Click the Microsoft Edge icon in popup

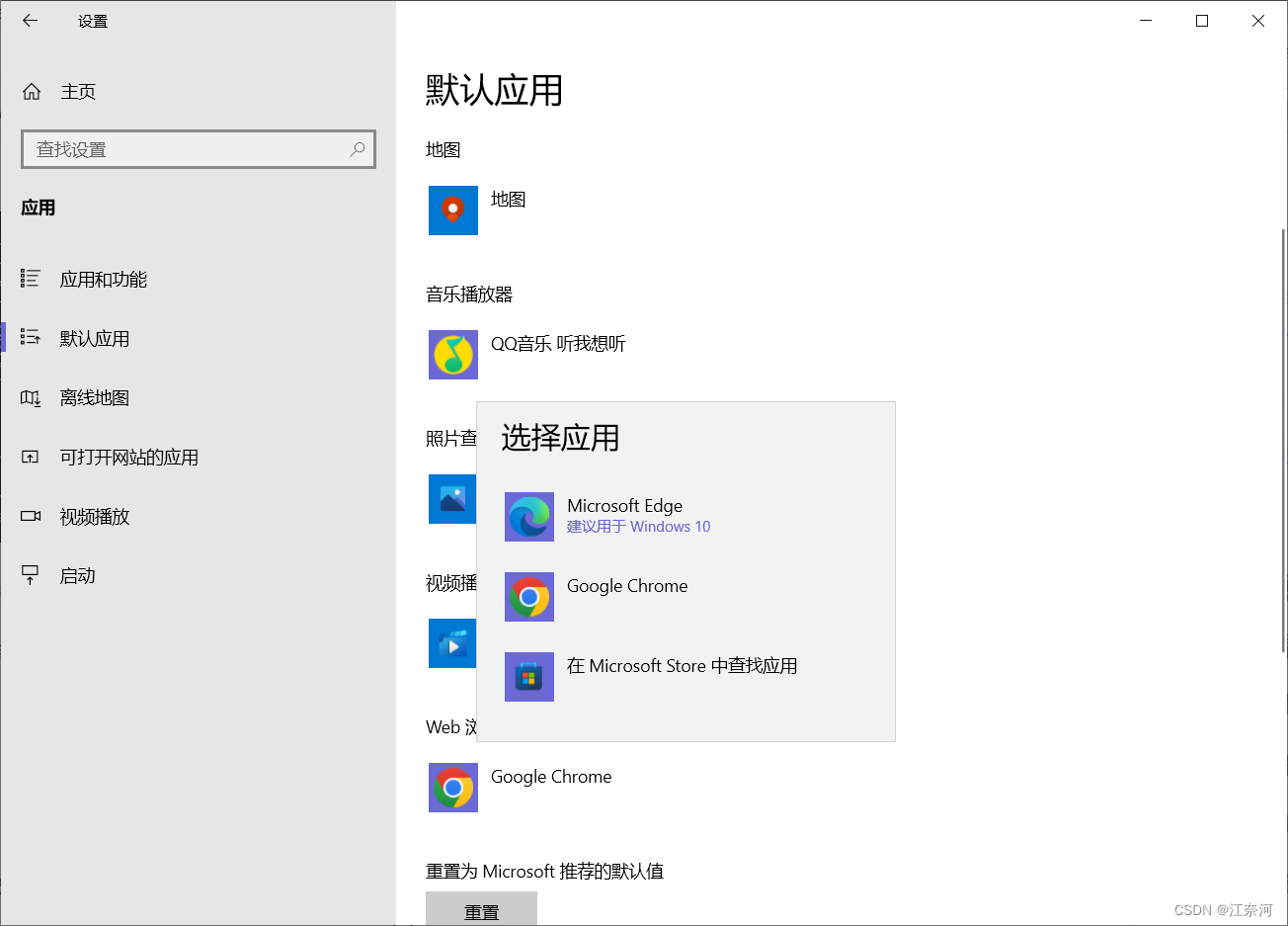529,517
